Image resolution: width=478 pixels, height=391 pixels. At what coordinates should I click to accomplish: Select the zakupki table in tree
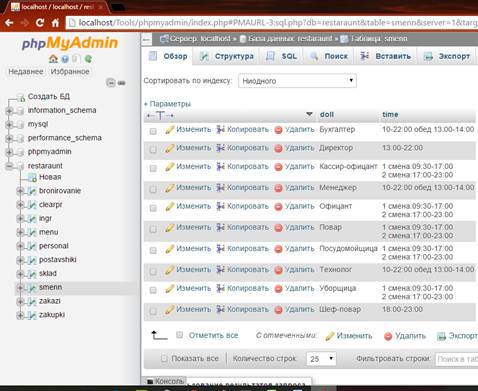tap(52, 315)
